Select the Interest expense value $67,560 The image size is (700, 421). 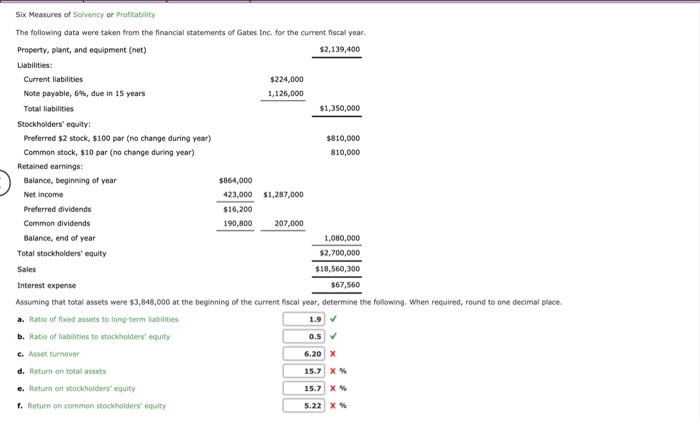point(346,285)
